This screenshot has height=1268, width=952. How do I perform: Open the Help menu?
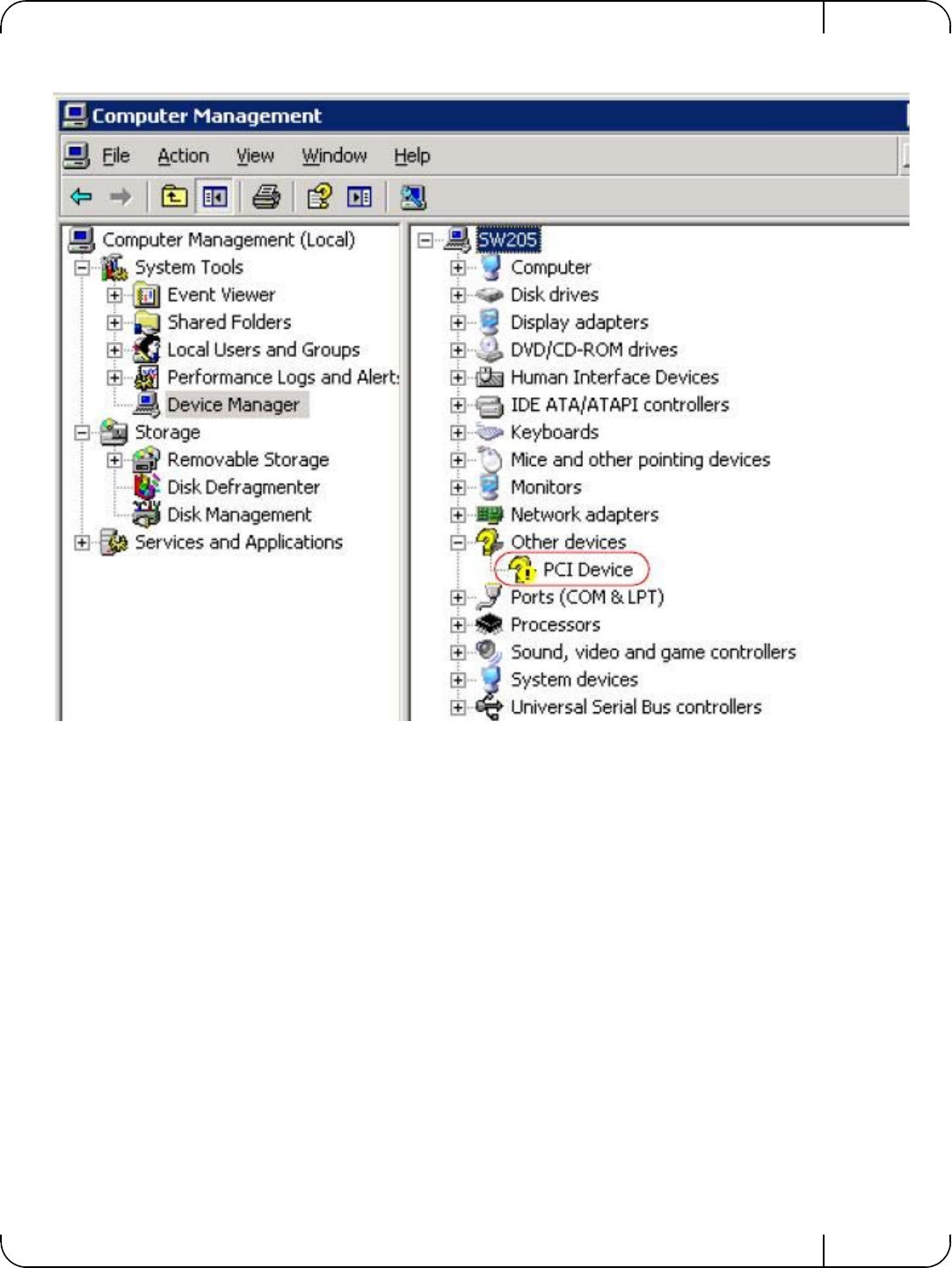point(411,156)
